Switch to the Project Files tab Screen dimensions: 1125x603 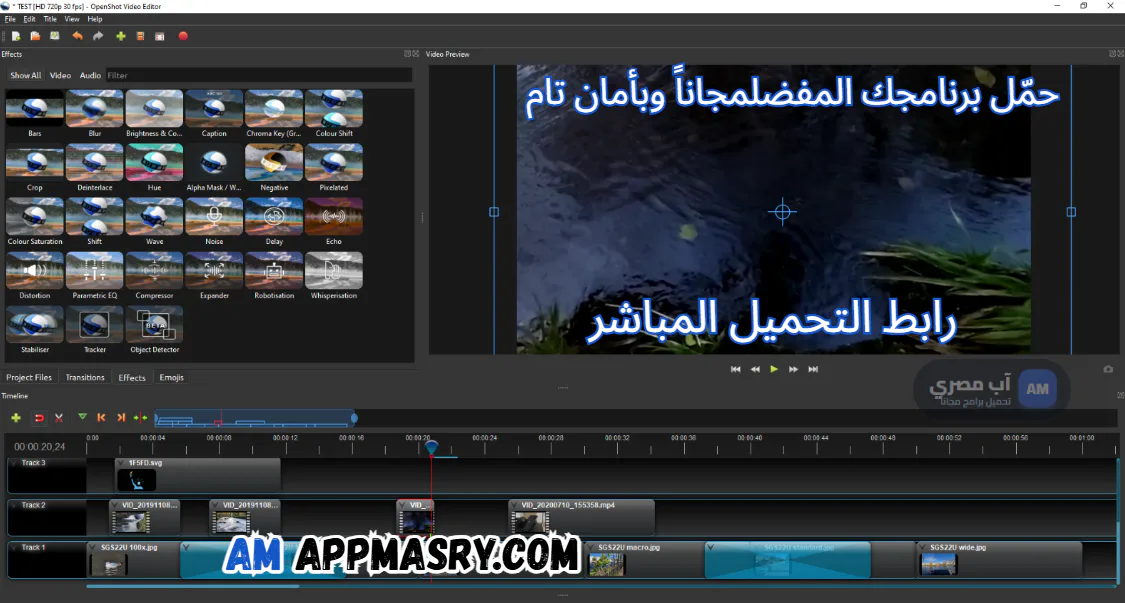29,378
